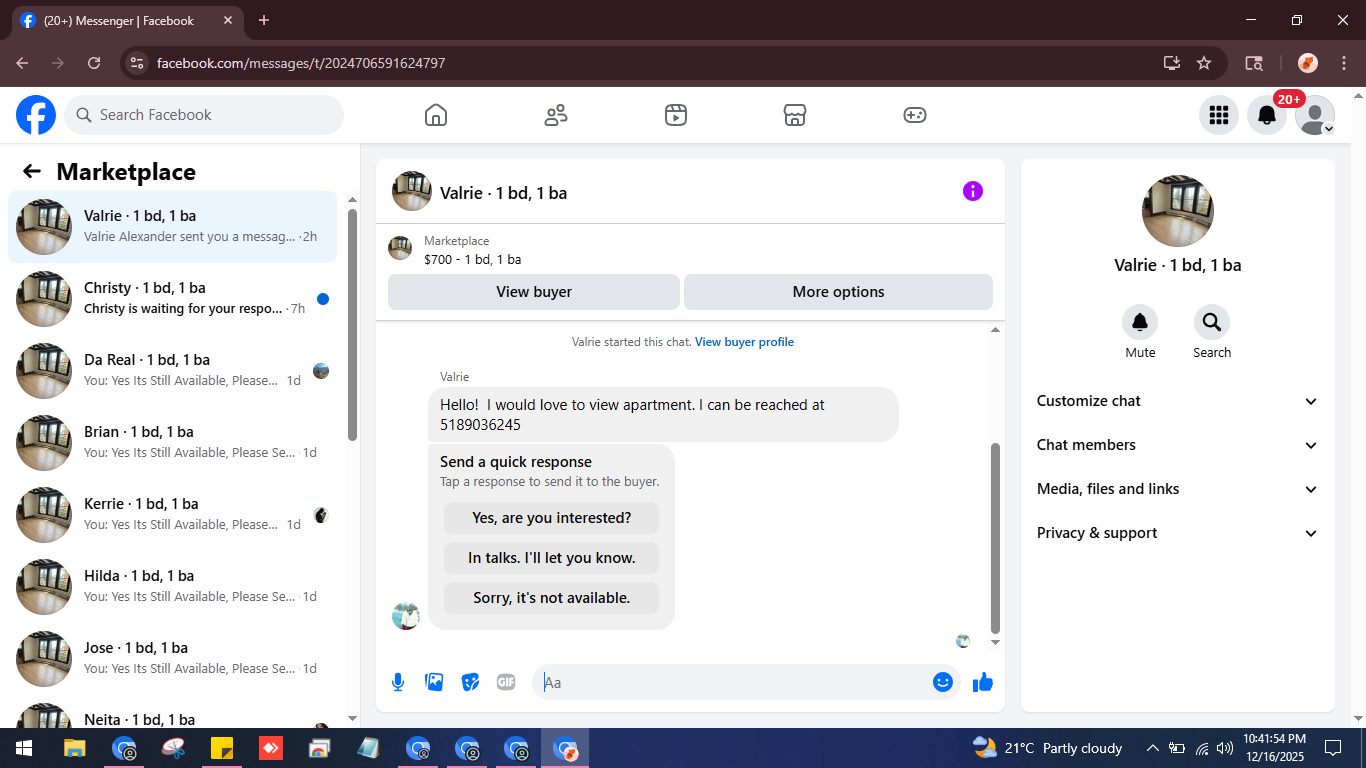Open the Hilda conversation
1366x768 pixels.
click(x=172, y=587)
